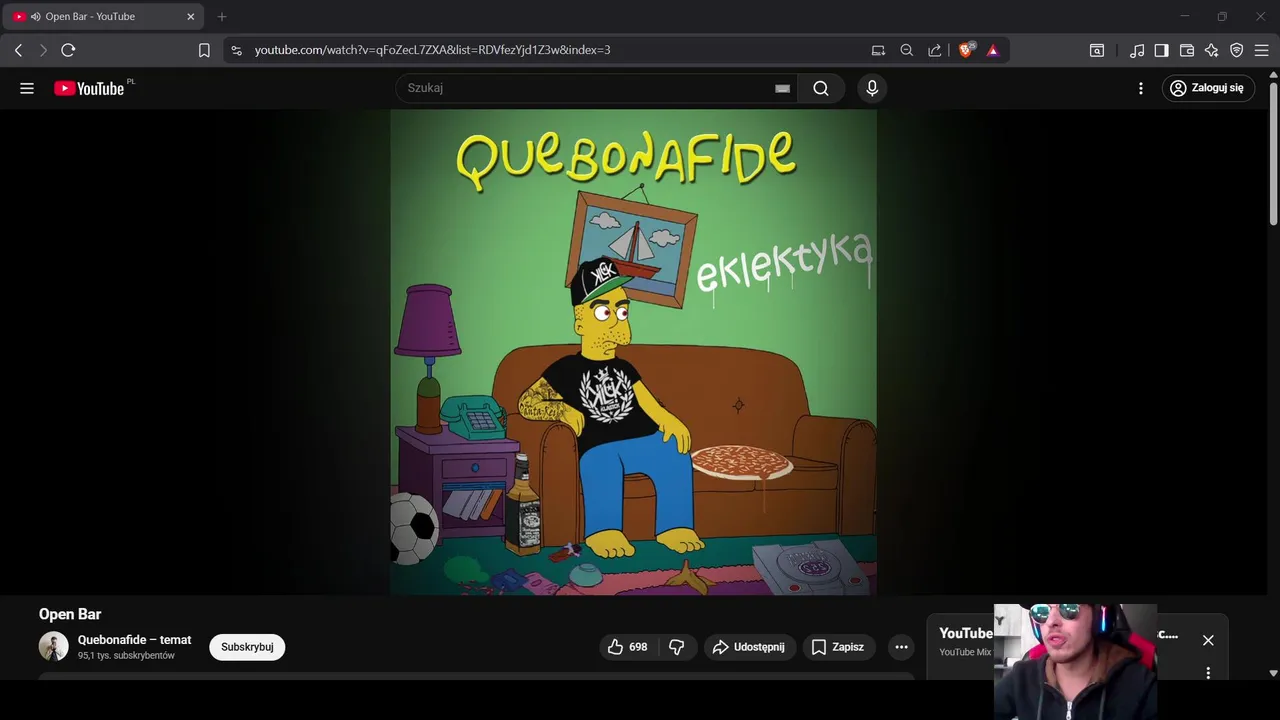Click the scrollbar down arrow

(x=1273, y=674)
